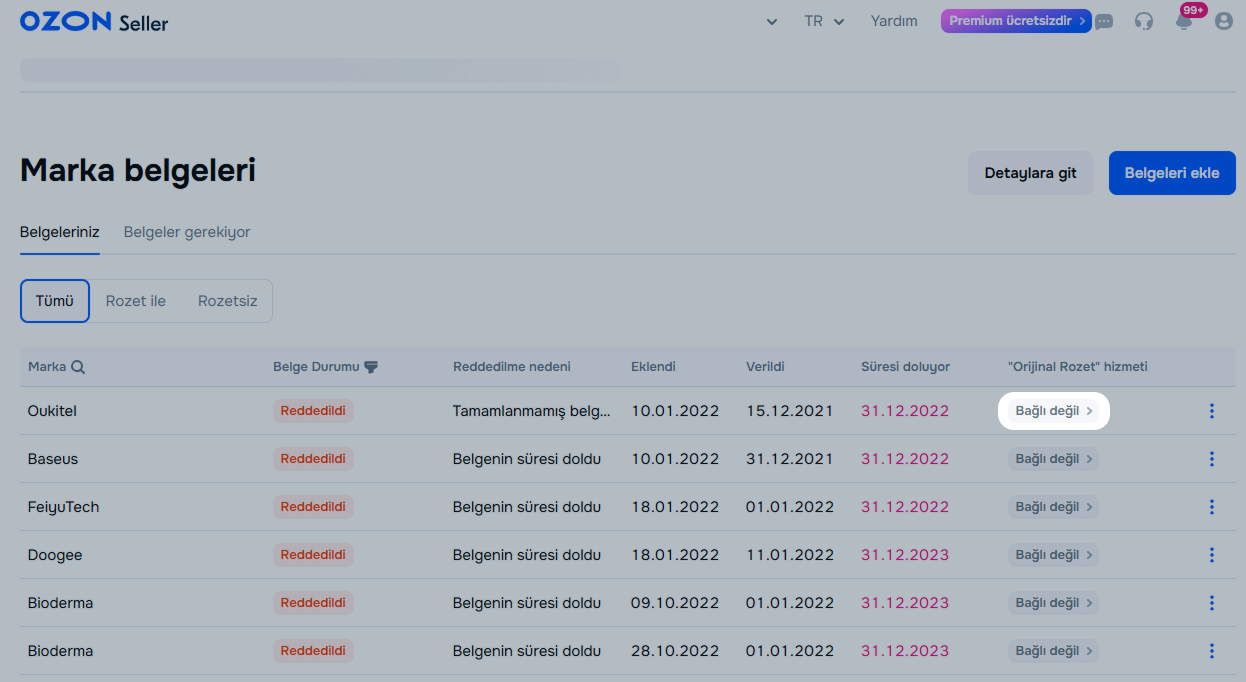
Task: Open Bağlı değil for Bioderma added 28.10.2022
Action: 1053,651
